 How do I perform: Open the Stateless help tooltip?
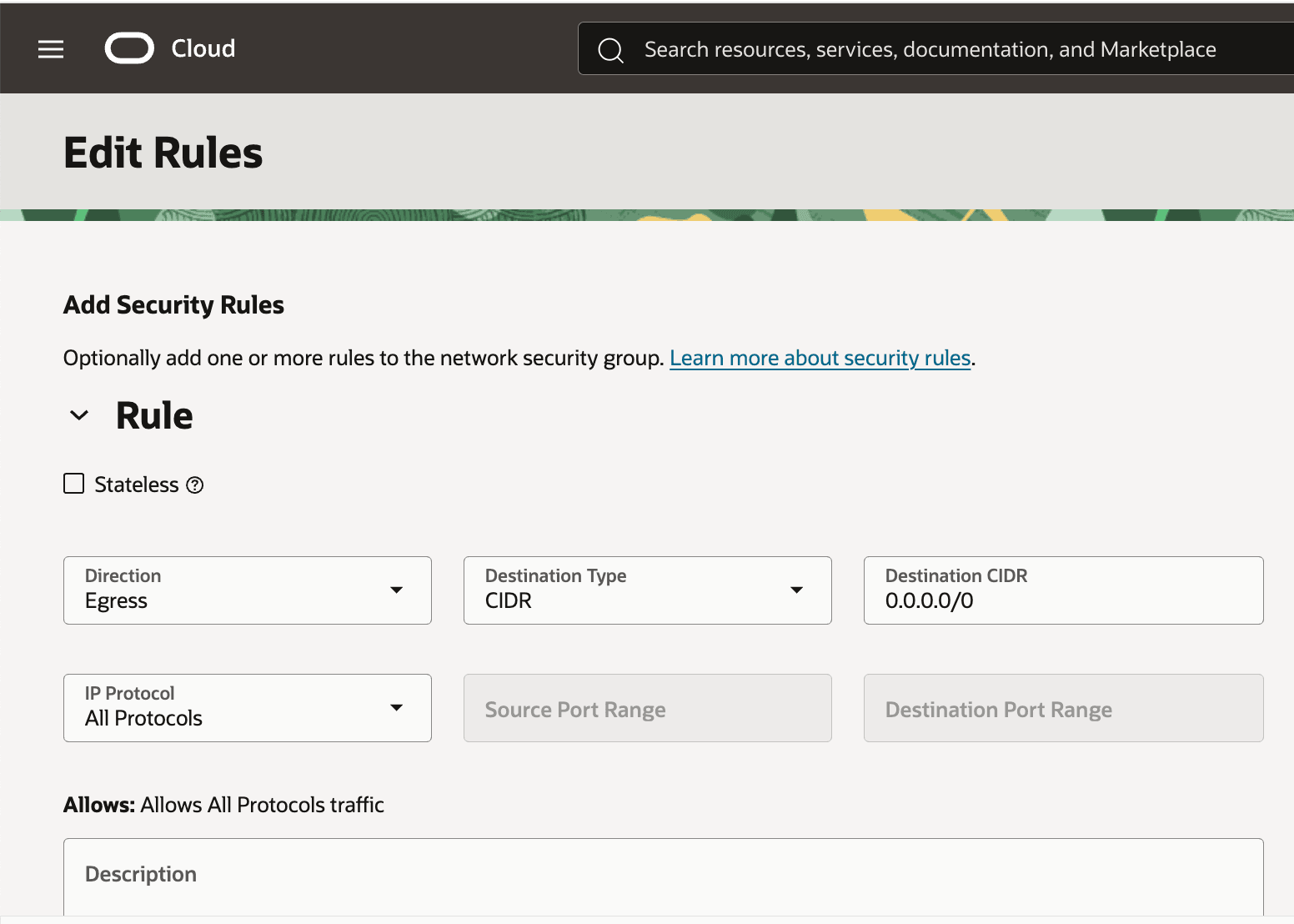(x=194, y=484)
